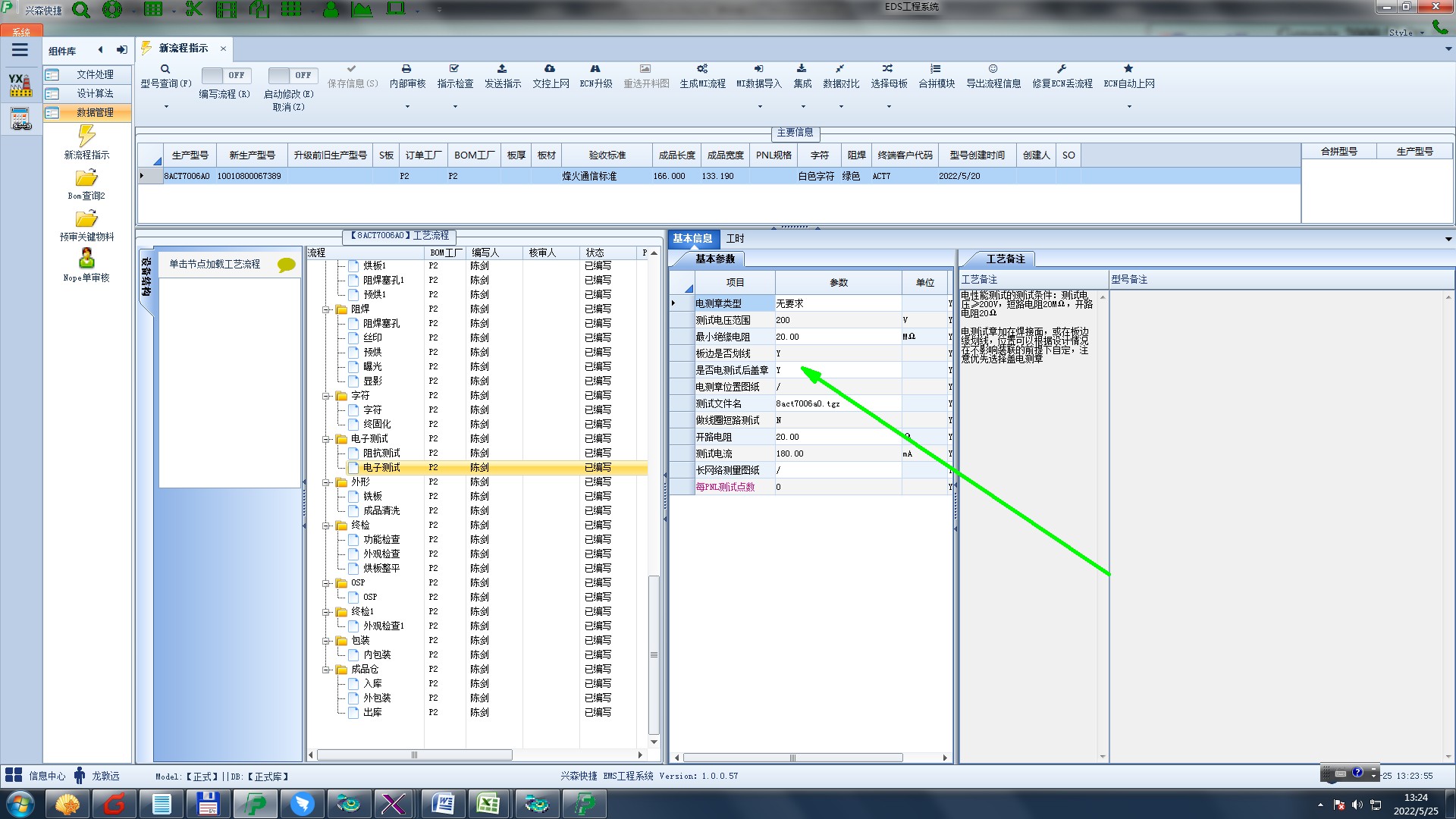Click the 修复ECN丢流程 wrench icon
This screenshot has width=1456, height=819.
pyautogui.click(x=1062, y=69)
